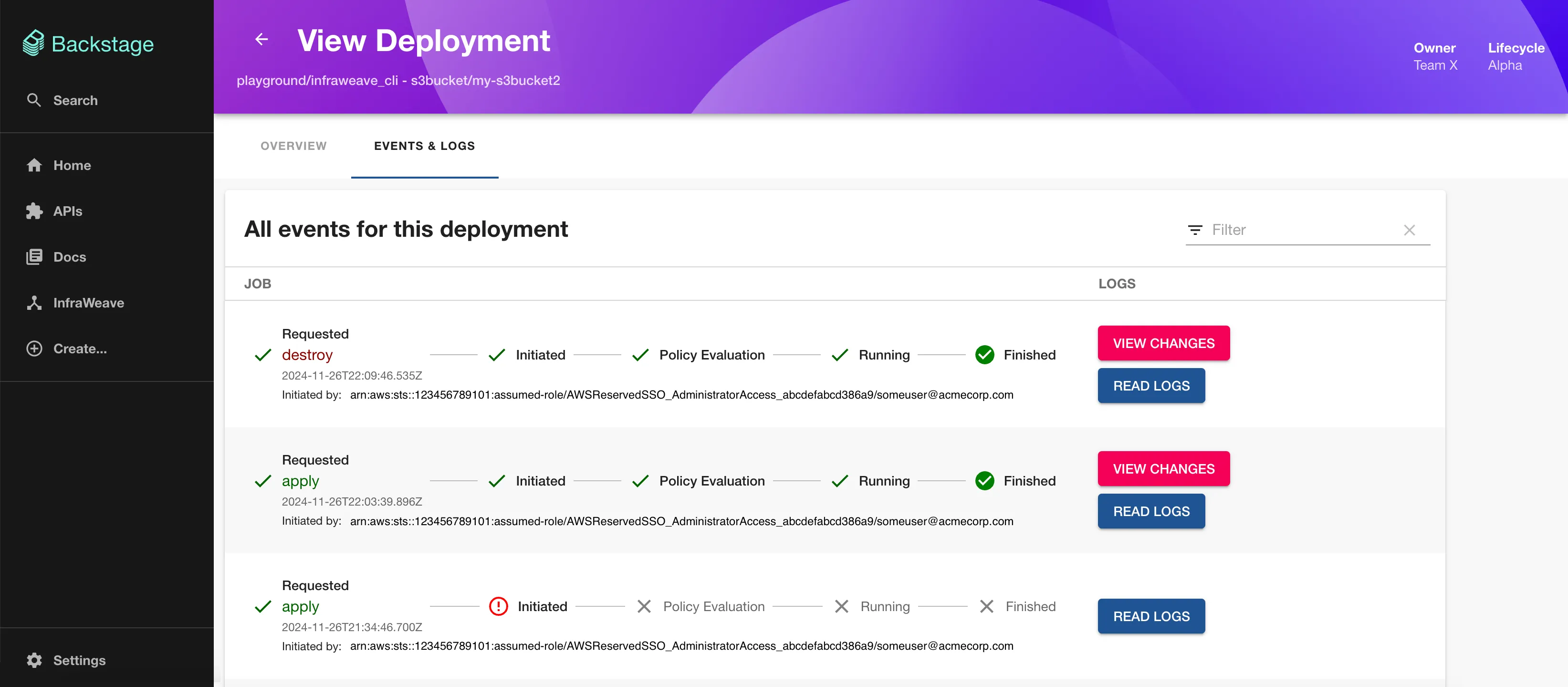The image size is (1568, 687).
Task: Click the Backstage logo icon
Action: pos(33,43)
